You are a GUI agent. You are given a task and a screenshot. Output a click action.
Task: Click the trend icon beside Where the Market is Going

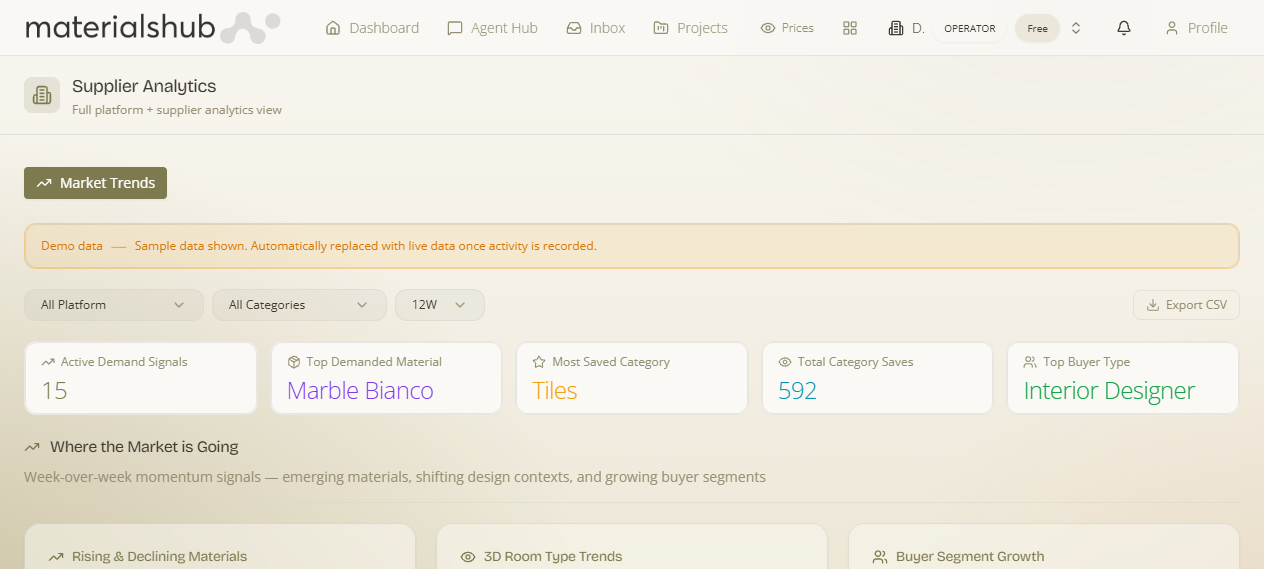coord(32,447)
